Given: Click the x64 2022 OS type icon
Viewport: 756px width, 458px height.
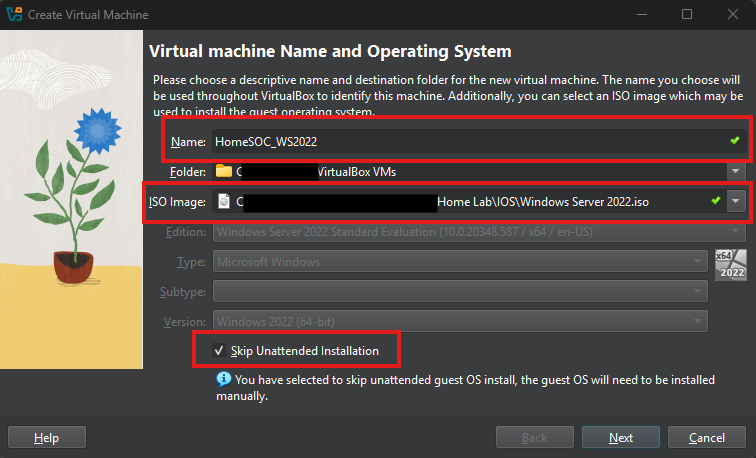Looking at the screenshot, I should (x=729, y=265).
